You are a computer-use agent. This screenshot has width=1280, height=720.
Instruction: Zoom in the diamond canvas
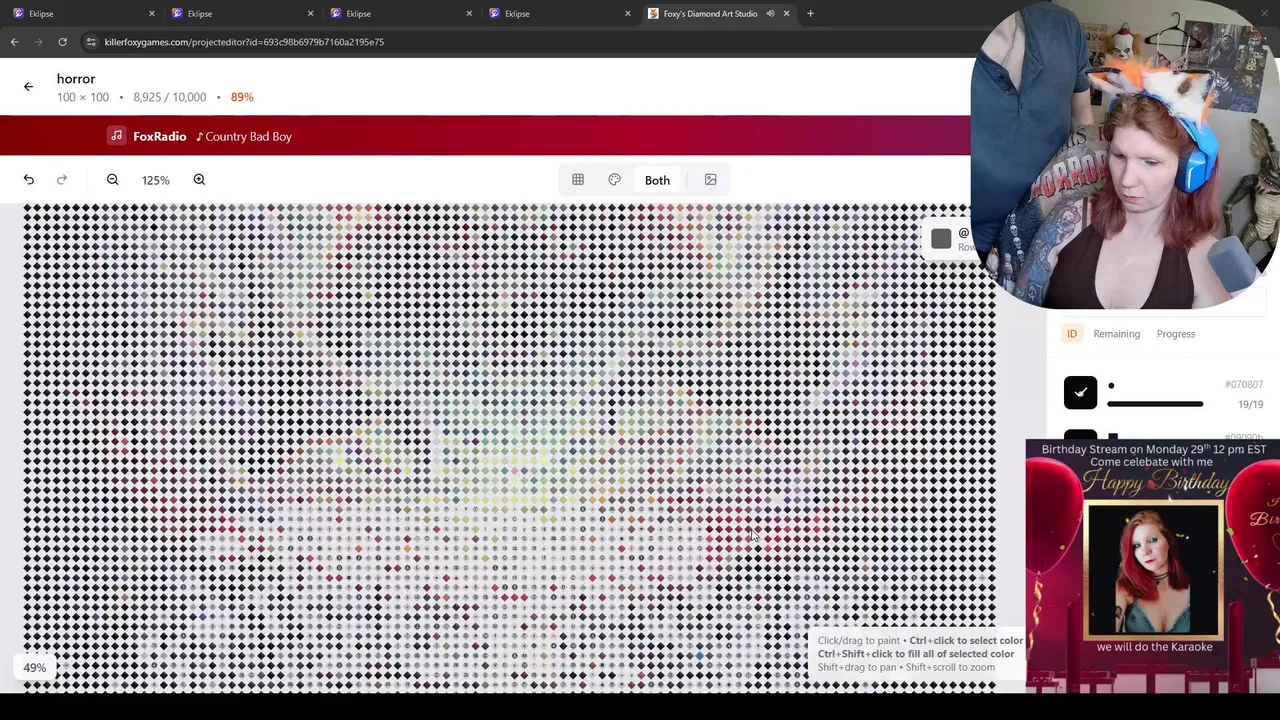coord(199,180)
